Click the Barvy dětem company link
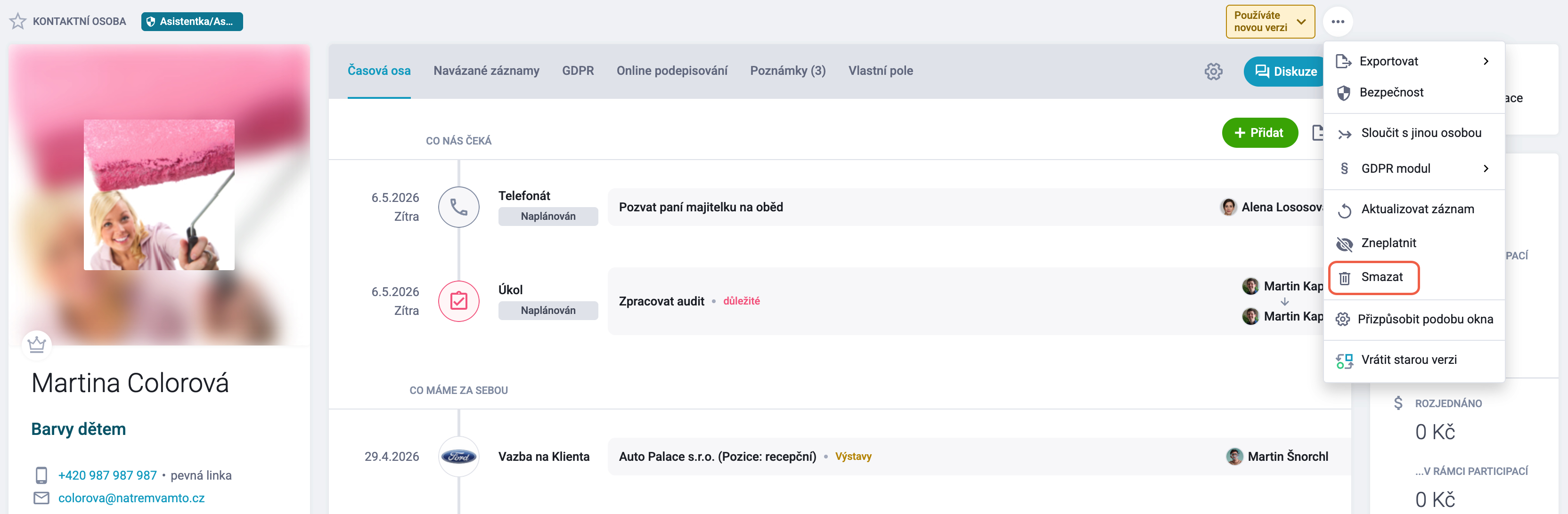Screen dimensions: 1568x514 (x=79, y=429)
